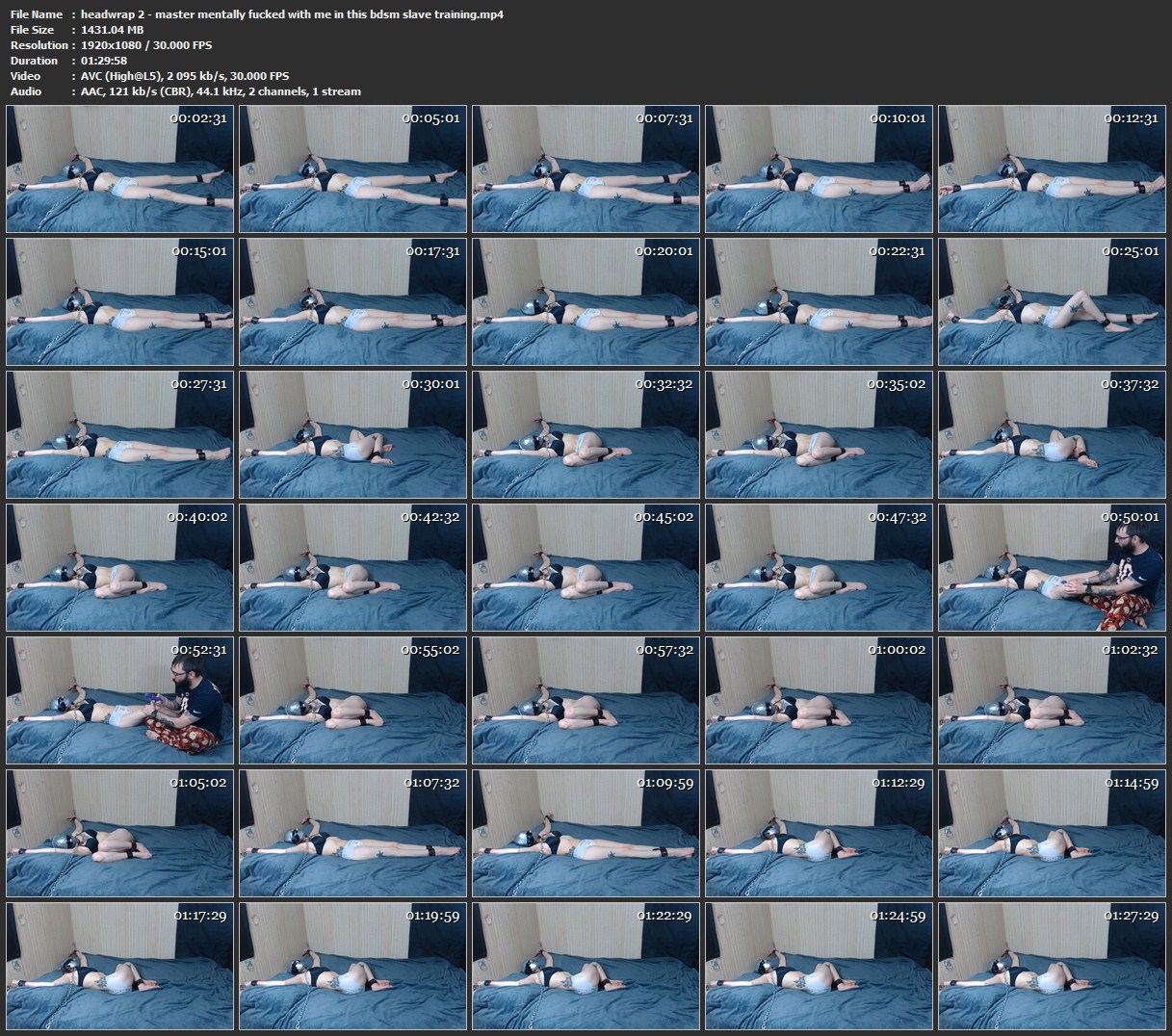Click the frame marked 01:22:29

click(586, 966)
